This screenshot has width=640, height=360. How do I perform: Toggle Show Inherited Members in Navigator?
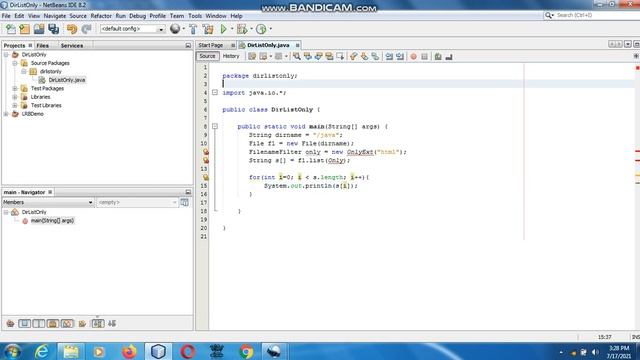point(10,324)
